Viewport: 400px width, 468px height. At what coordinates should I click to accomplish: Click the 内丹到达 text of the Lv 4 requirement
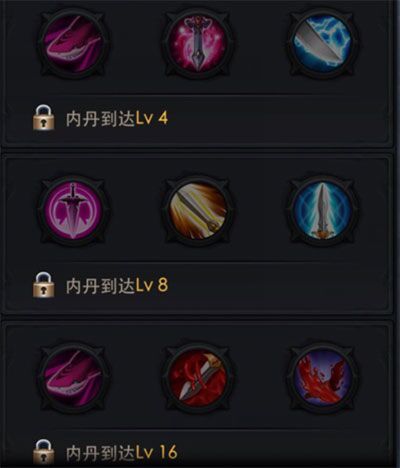tap(100, 118)
